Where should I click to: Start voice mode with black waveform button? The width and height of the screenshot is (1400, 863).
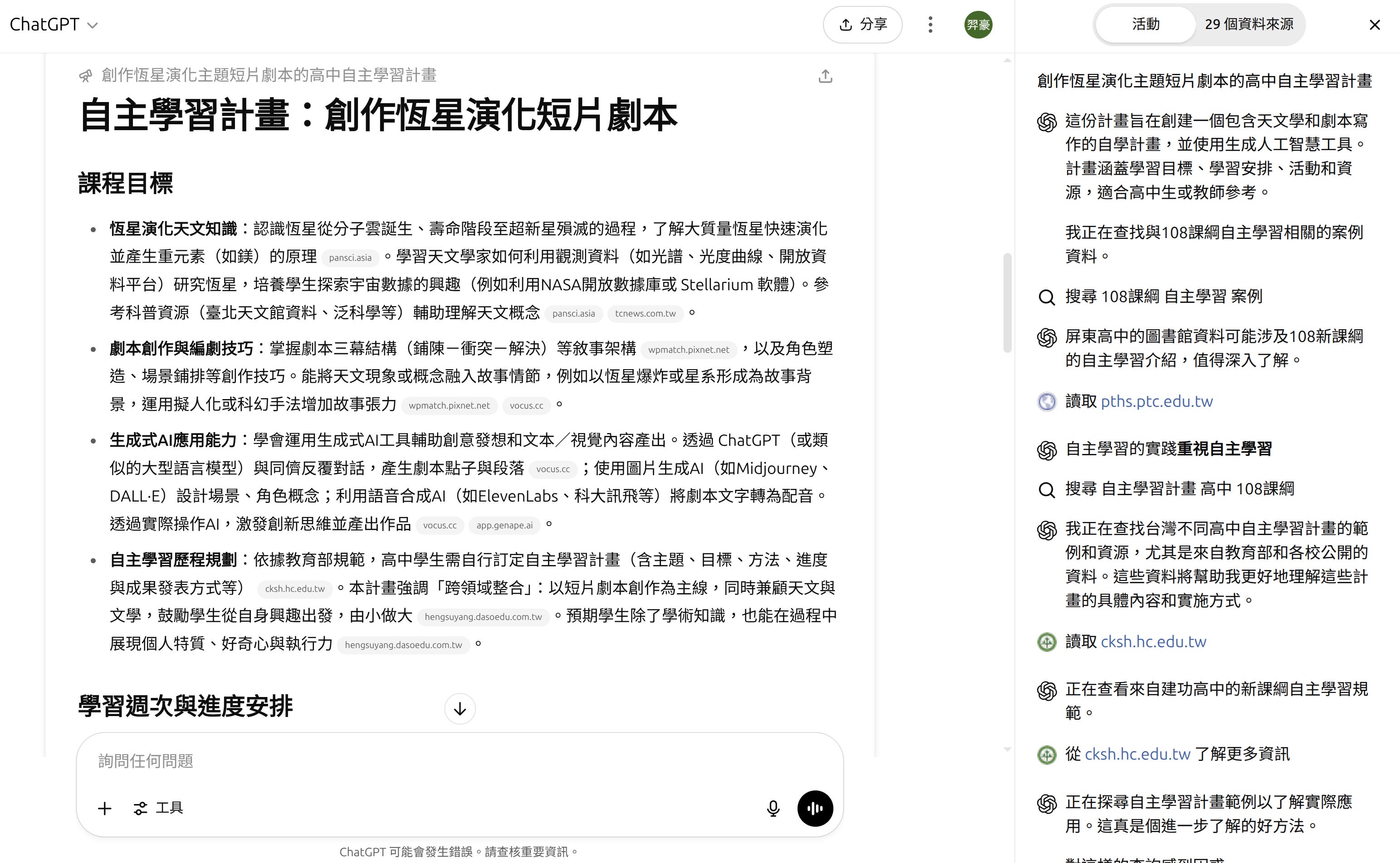coord(815,808)
